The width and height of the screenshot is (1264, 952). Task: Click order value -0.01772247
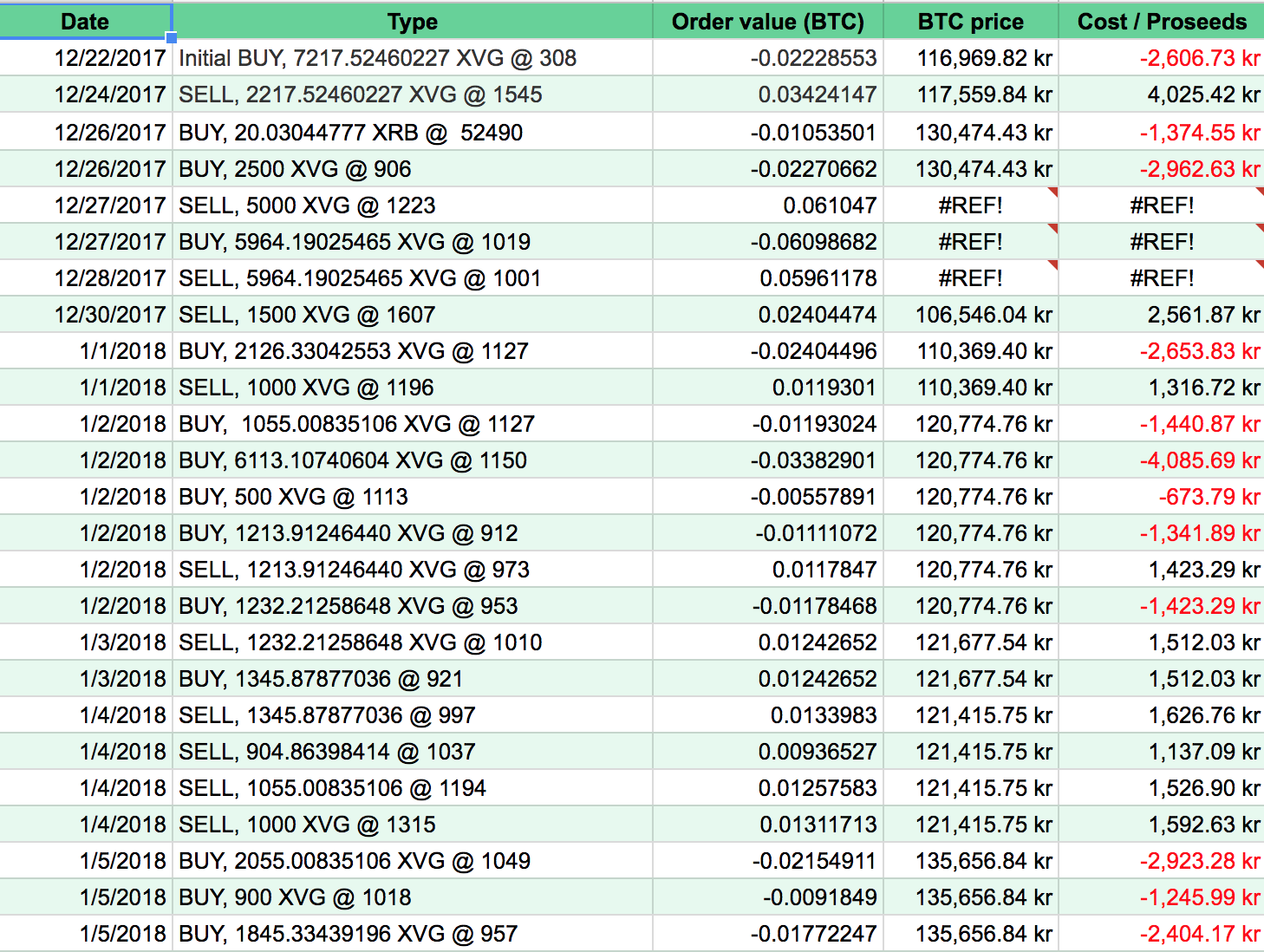tap(768, 934)
